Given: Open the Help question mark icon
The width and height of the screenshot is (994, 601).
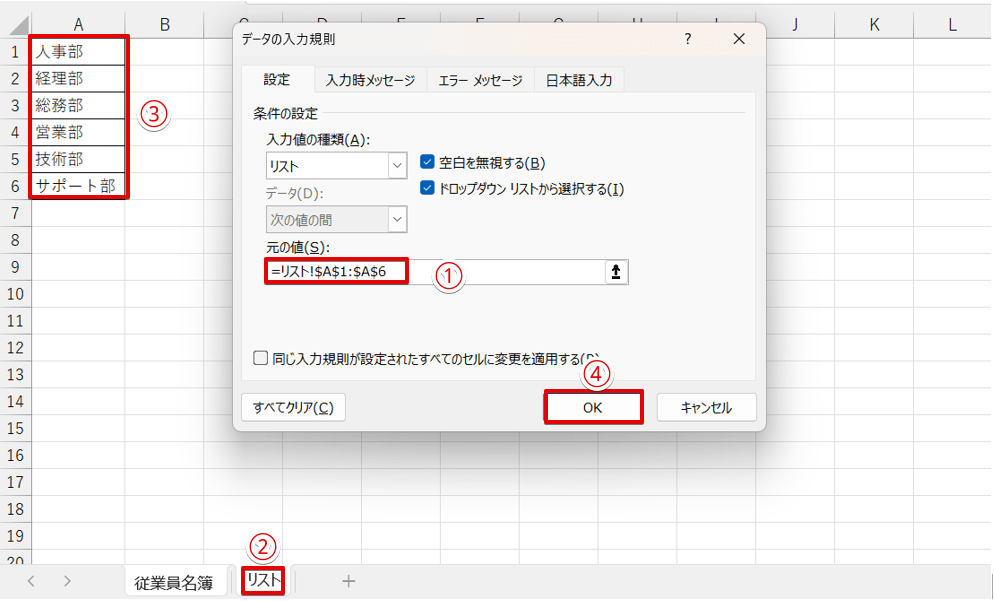Looking at the screenshot, I should 688,39.
